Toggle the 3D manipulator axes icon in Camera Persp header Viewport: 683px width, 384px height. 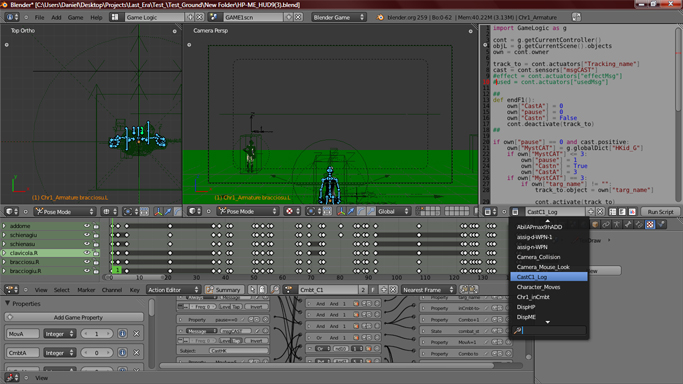[341, 212]
